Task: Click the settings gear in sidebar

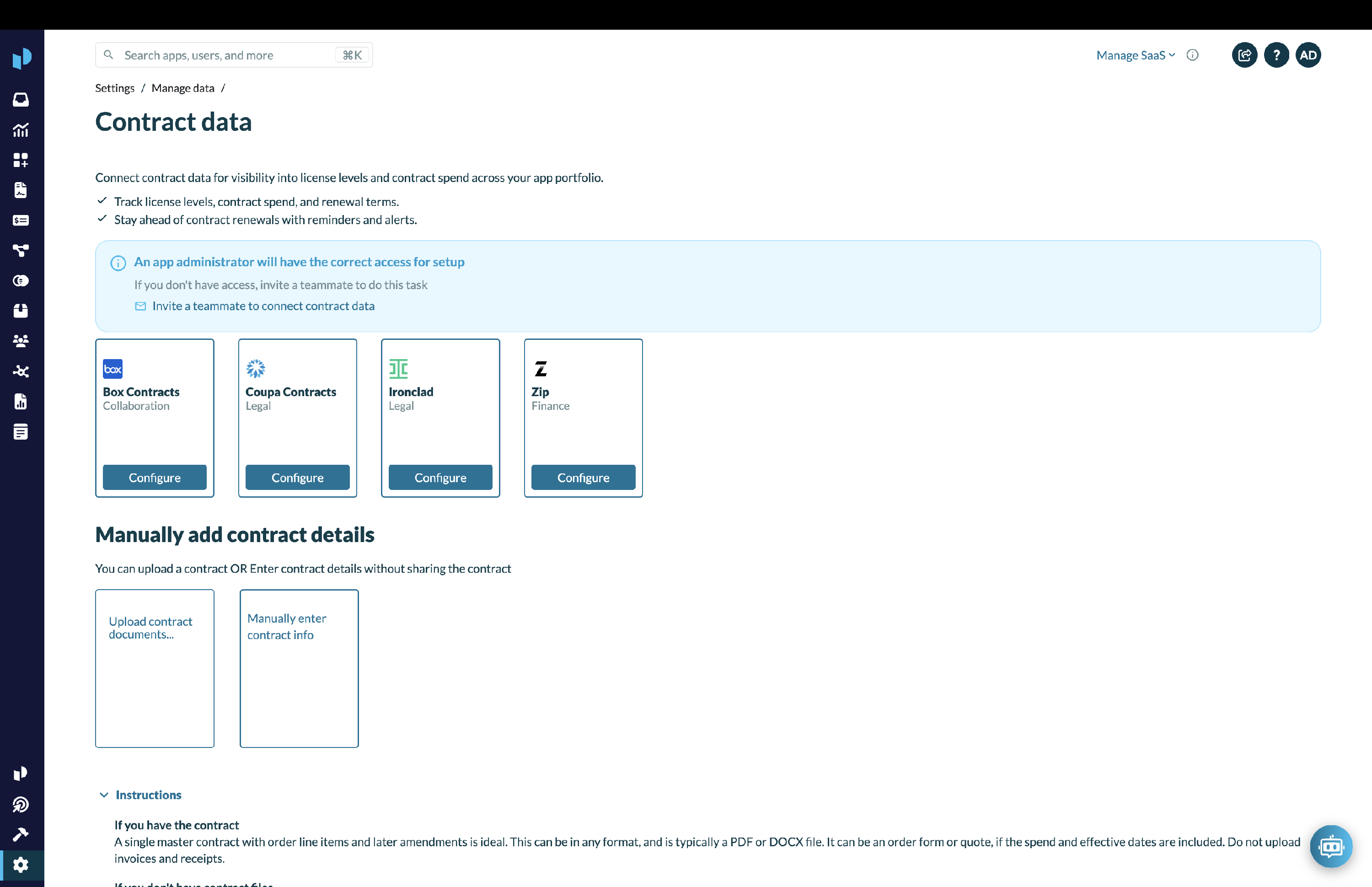Action: tap(21, 865)
